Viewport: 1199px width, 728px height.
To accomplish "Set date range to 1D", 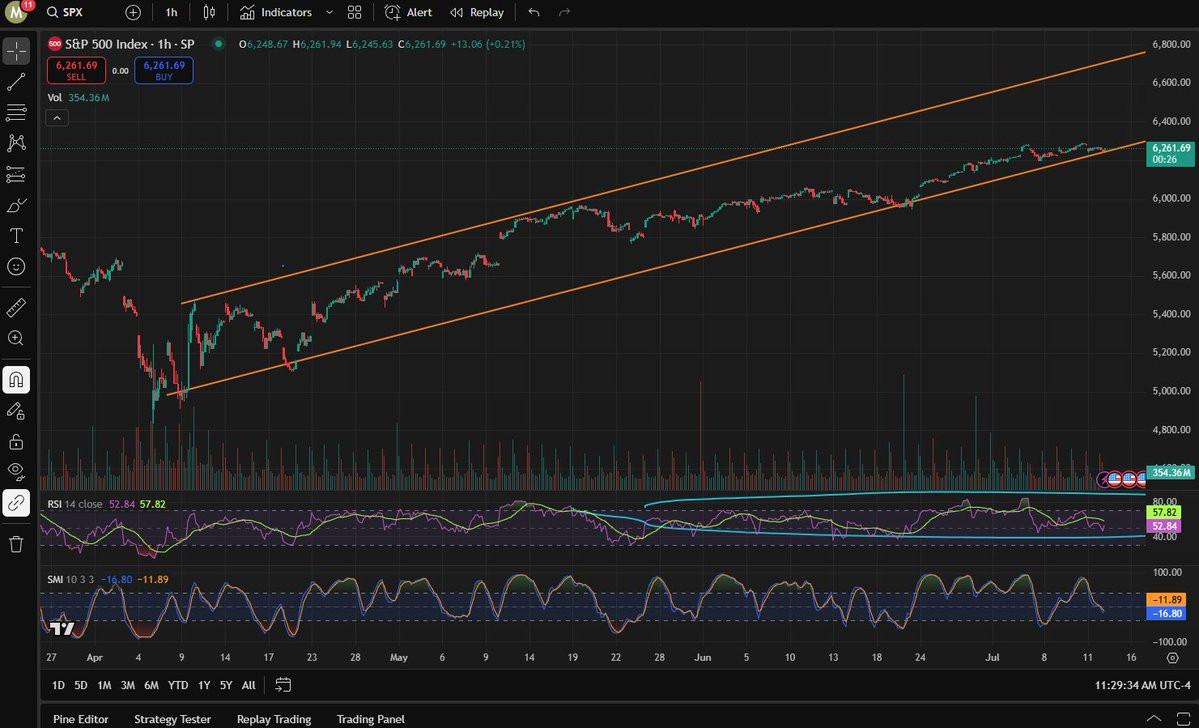I will 58,685.
